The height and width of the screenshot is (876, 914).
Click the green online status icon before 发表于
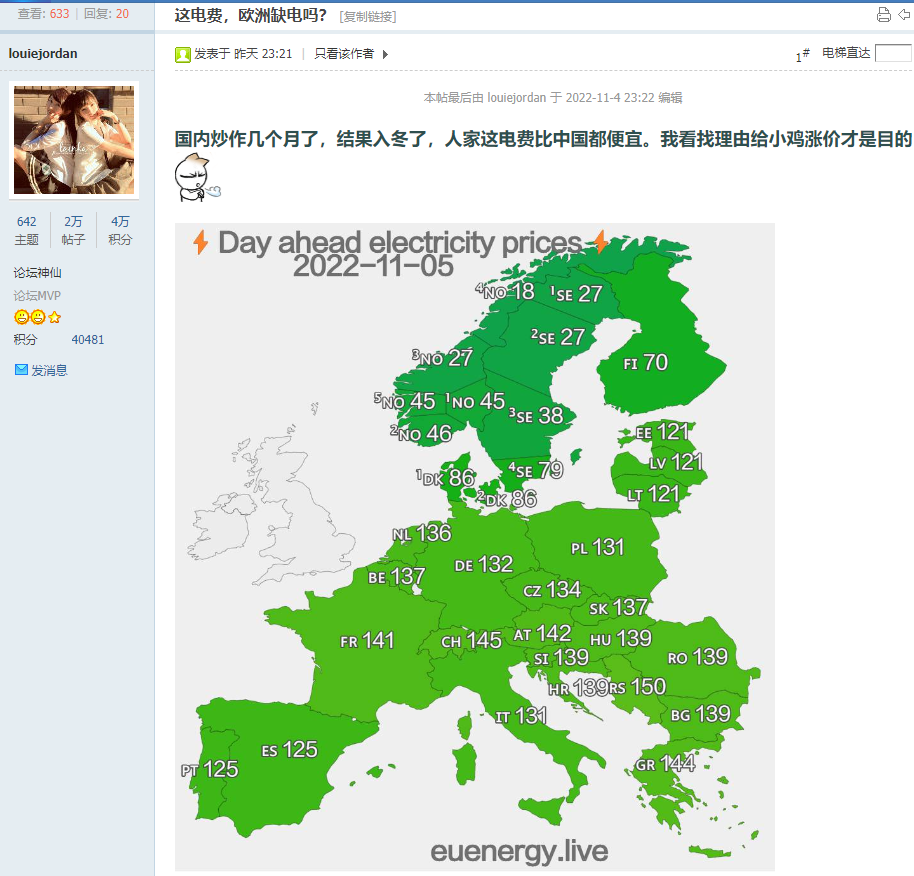coord(182,54)
